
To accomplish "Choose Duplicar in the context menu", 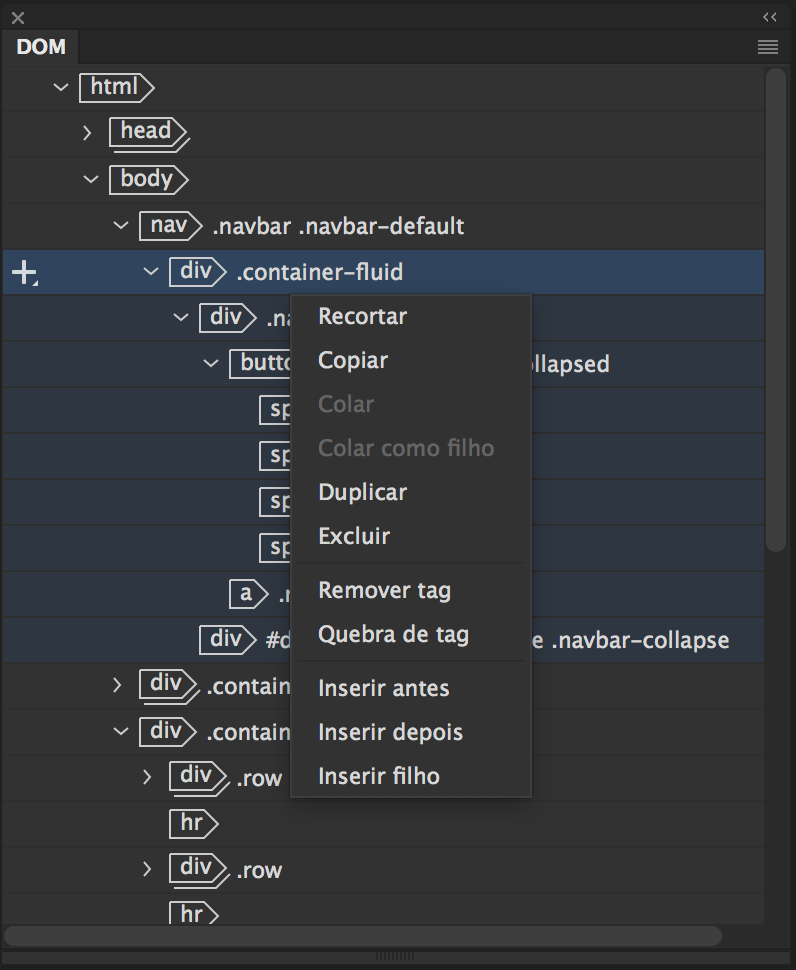I will point(362,492).
